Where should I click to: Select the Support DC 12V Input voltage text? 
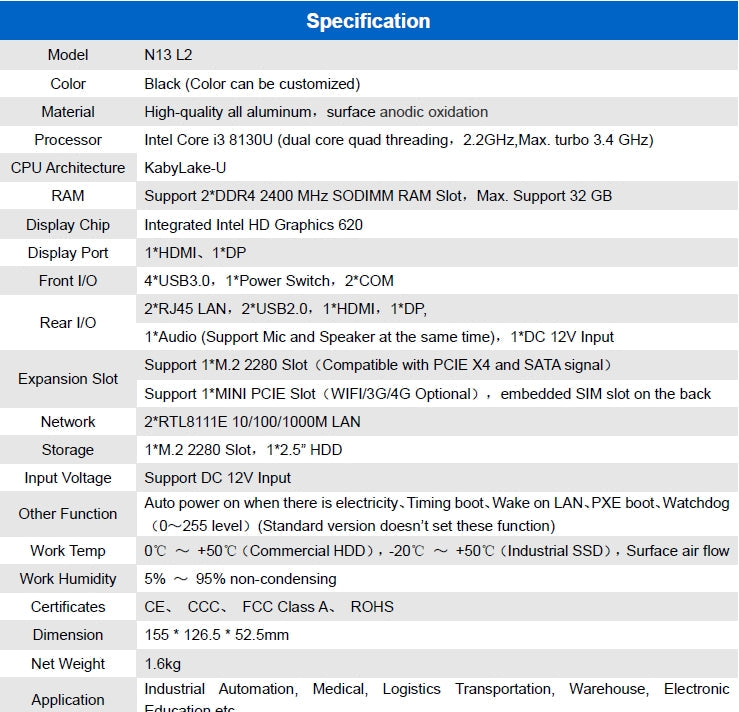tap(218, 478)
